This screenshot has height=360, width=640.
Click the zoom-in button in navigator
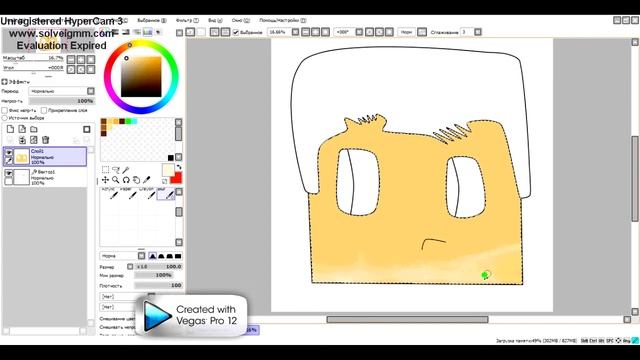tap(81, 60)
